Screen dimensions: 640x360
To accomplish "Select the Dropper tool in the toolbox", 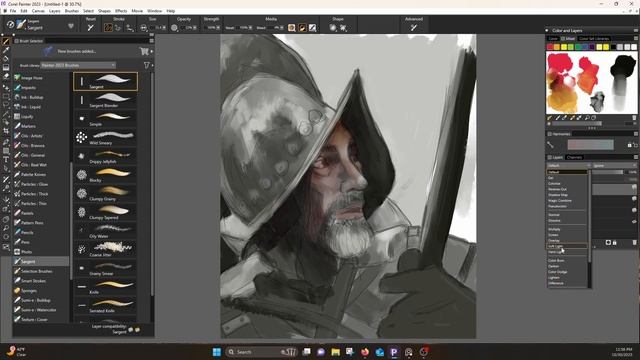I will (x=6, y=50).
